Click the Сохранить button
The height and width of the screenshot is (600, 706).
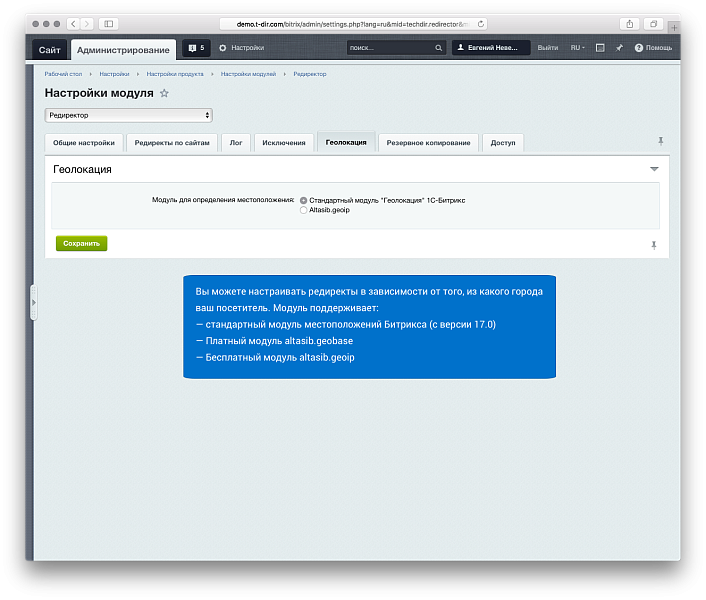click(81, 244)
